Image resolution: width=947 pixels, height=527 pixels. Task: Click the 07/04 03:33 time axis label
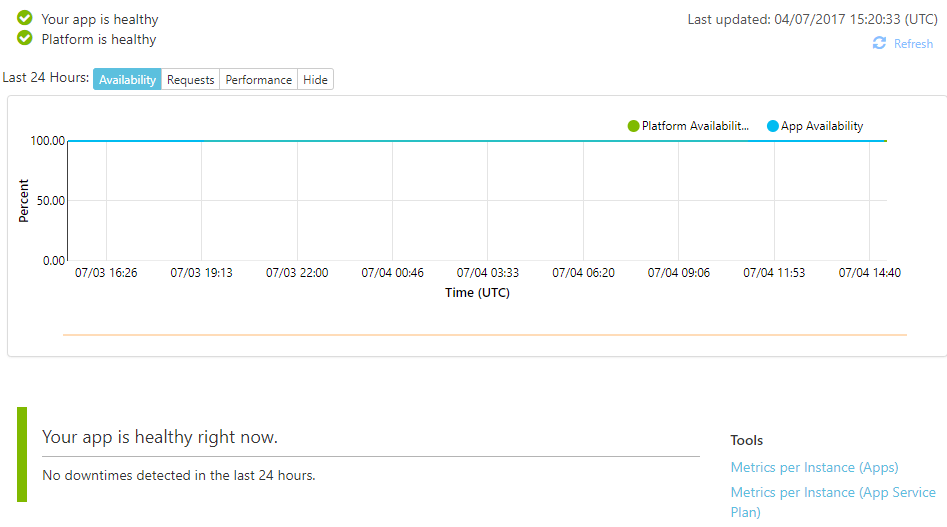coord(487,272)
